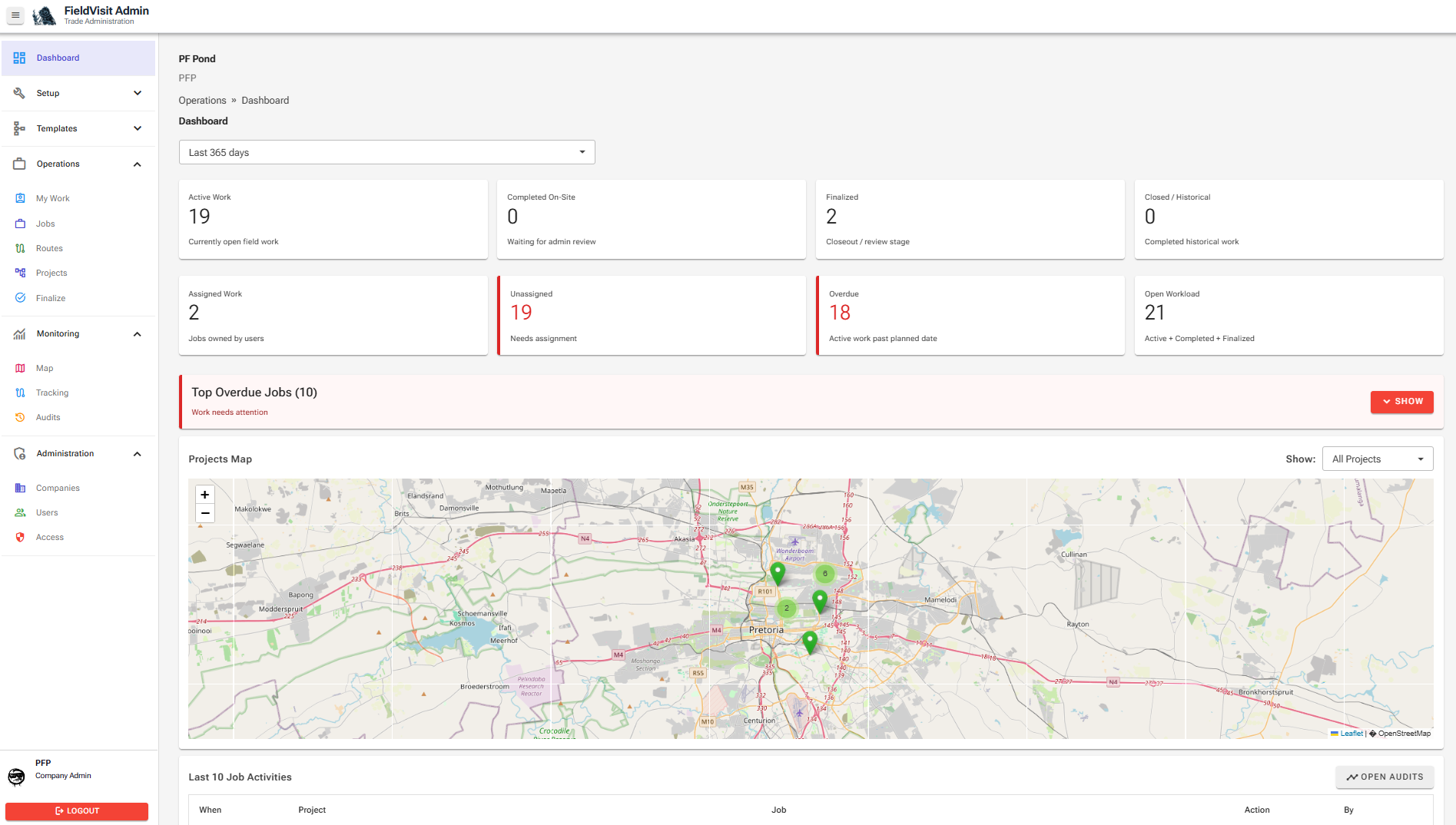Click the Job column header

tap(779, 810)
